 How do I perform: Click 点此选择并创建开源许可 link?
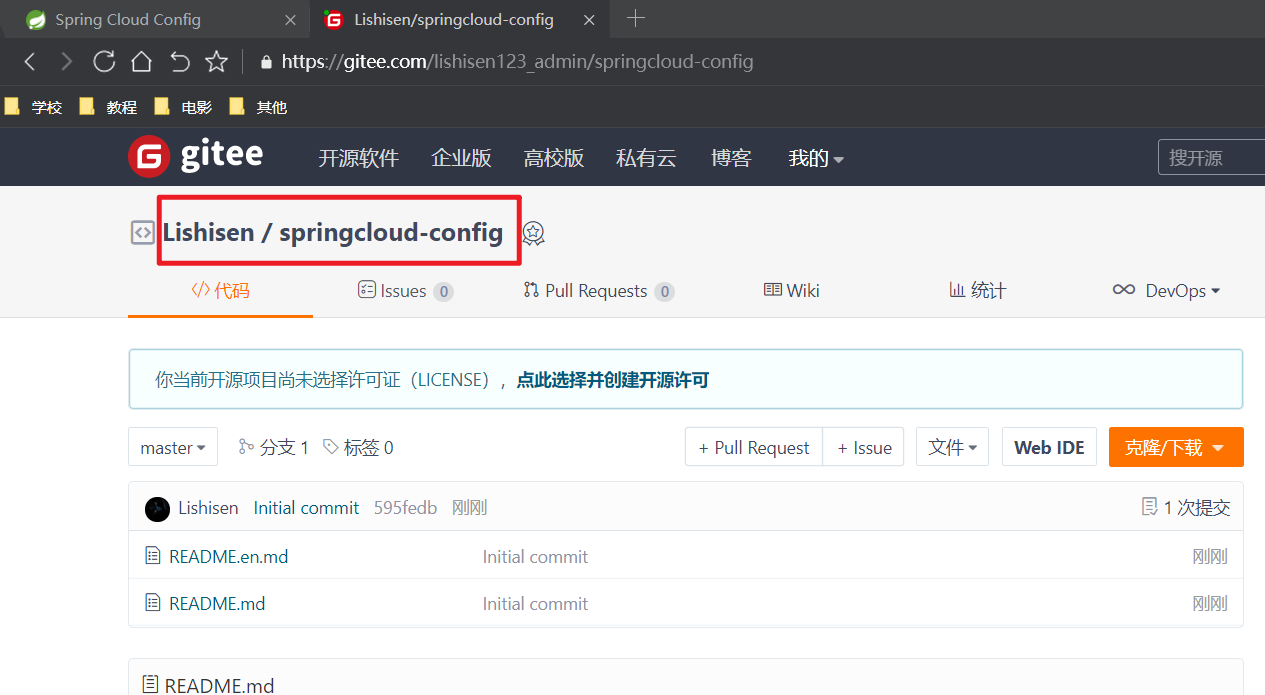click(612, 380)
